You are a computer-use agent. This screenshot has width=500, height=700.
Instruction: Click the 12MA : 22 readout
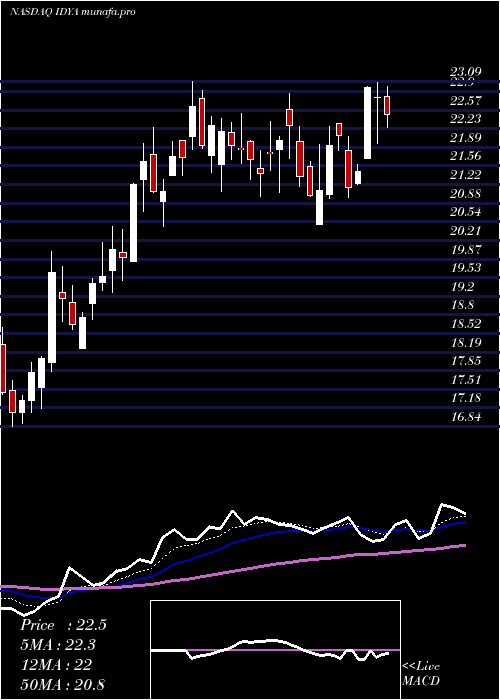point(56,665)
